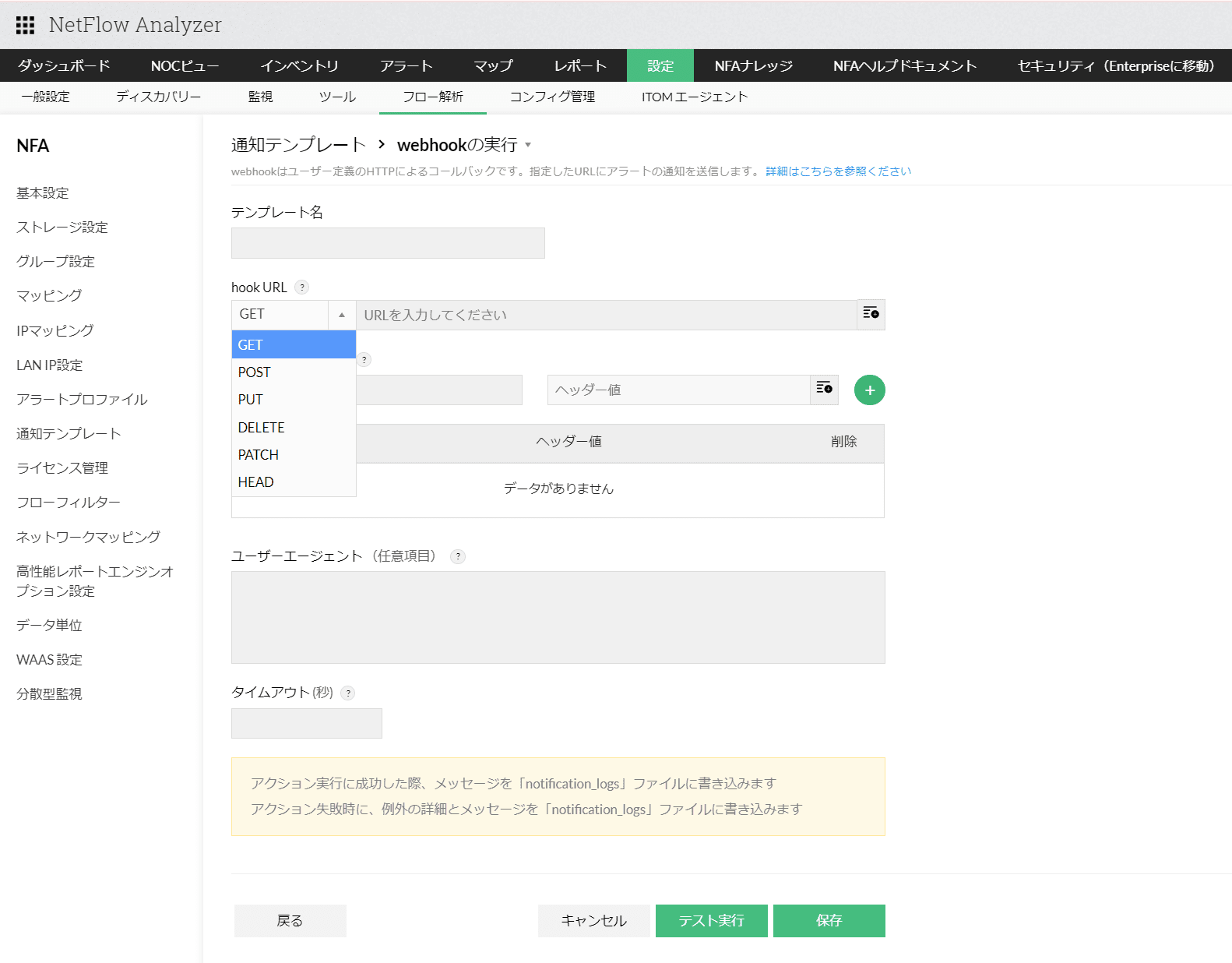Screen dimensions: 1232x963
Task: Click the テンプレート名 input field
Action: coord(388,243)
